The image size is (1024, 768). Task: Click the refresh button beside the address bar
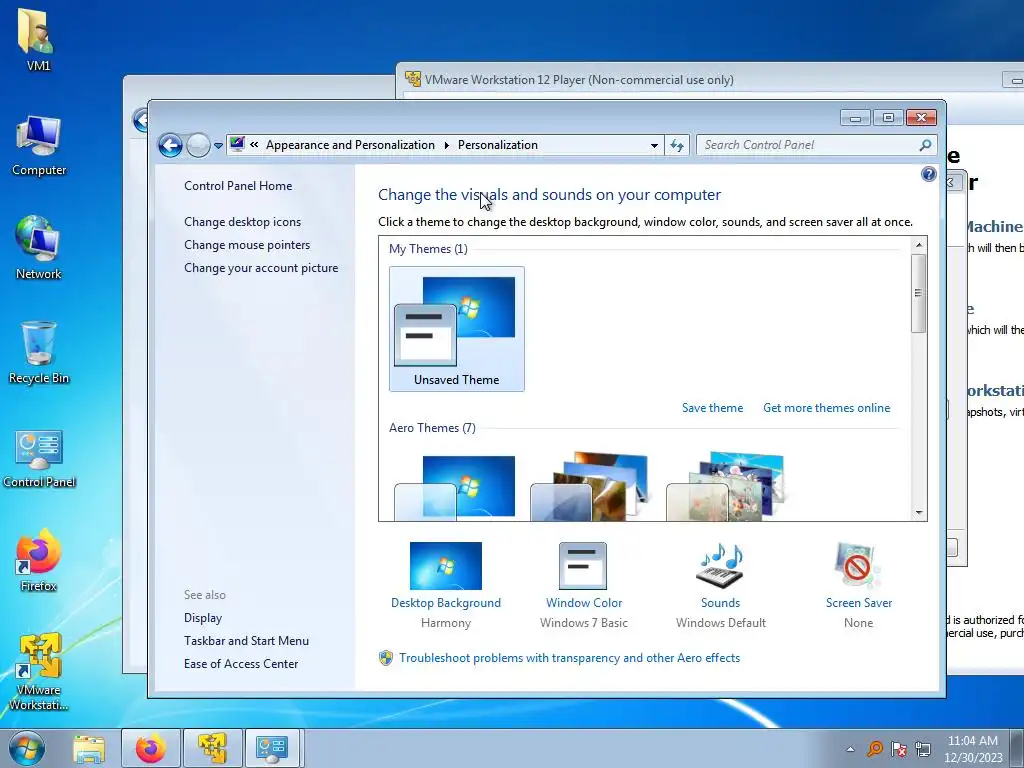(x=677, y=145)
